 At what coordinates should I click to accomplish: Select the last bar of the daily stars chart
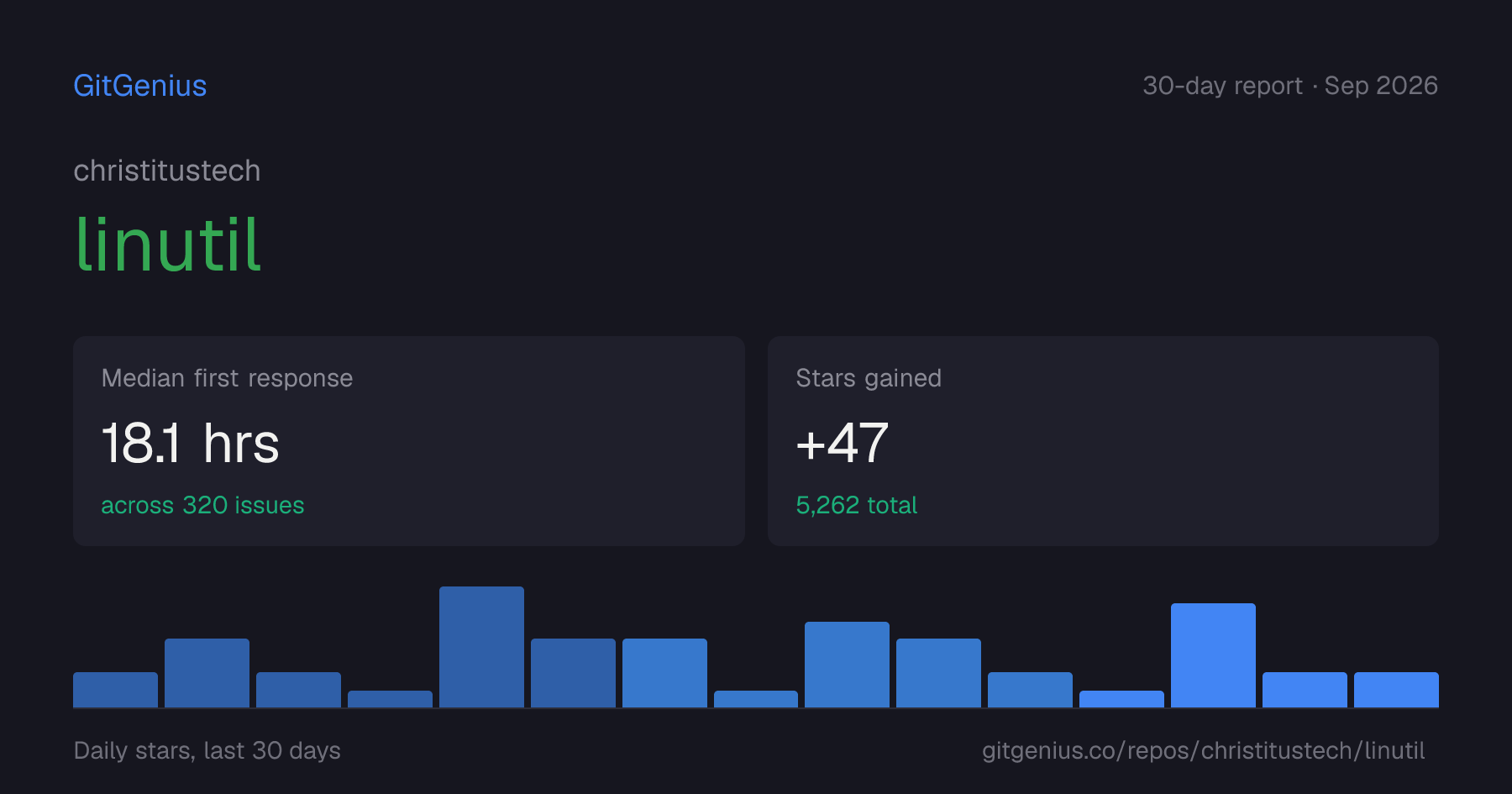tap(1396, 690)
